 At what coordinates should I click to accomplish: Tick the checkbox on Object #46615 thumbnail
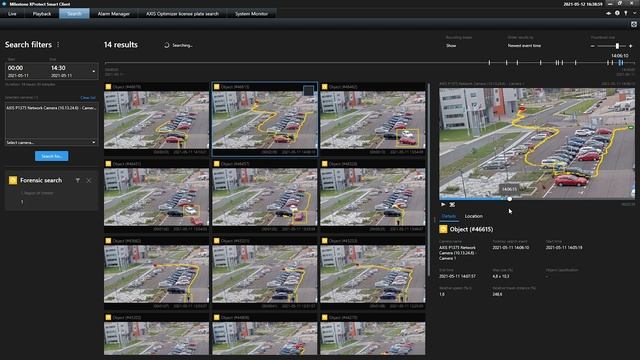click(309, 90)
